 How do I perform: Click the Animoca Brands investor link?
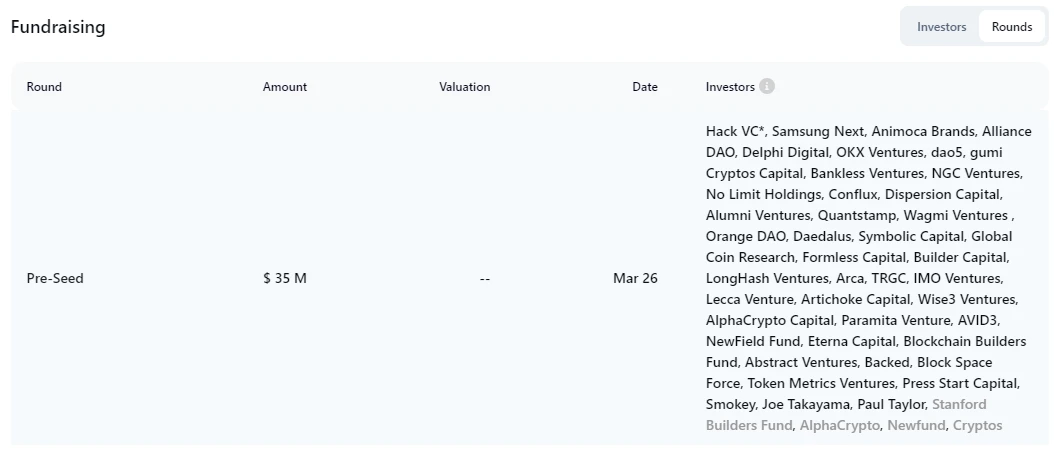[x=922, y=131]
